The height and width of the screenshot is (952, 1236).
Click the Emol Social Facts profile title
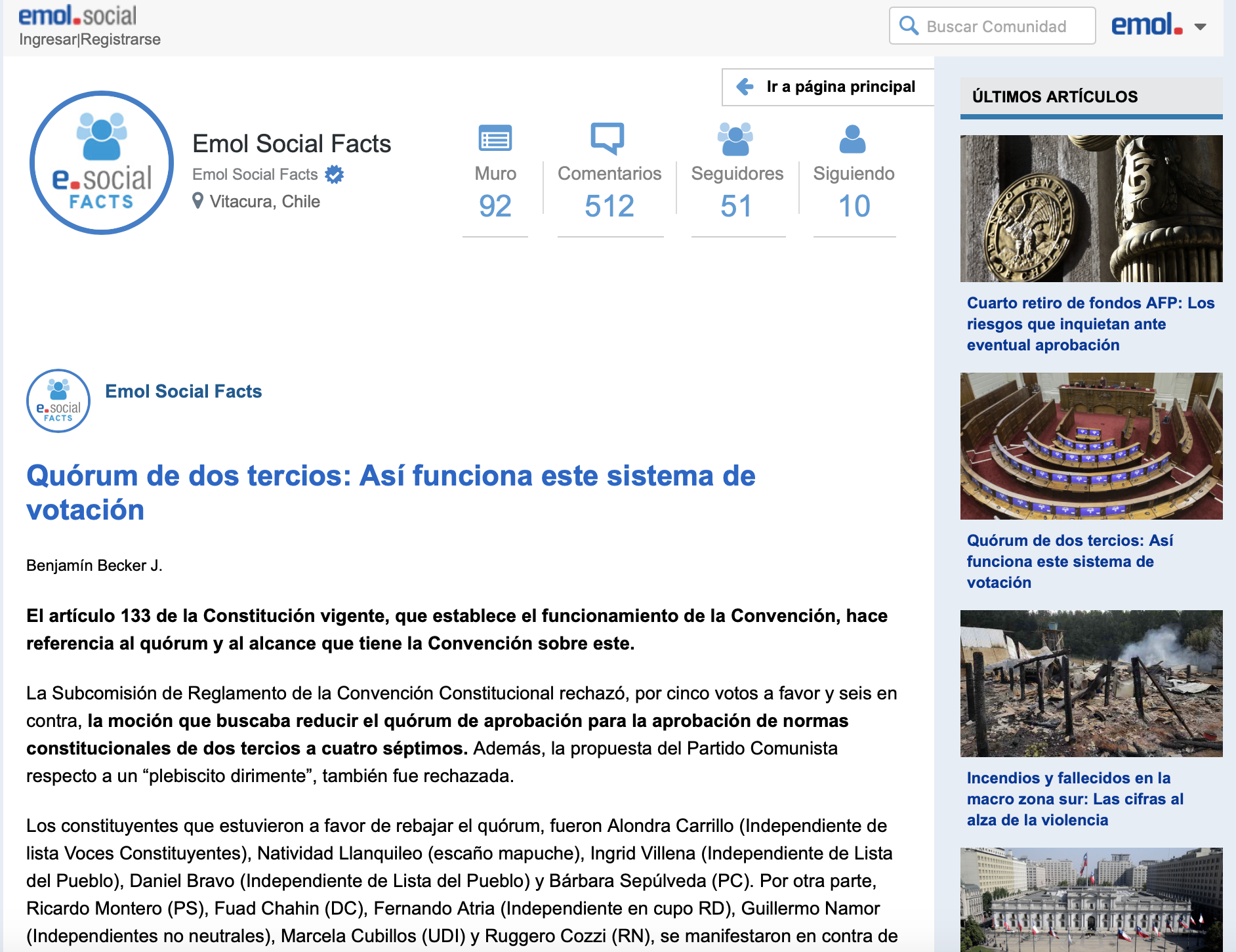(291, 144)
